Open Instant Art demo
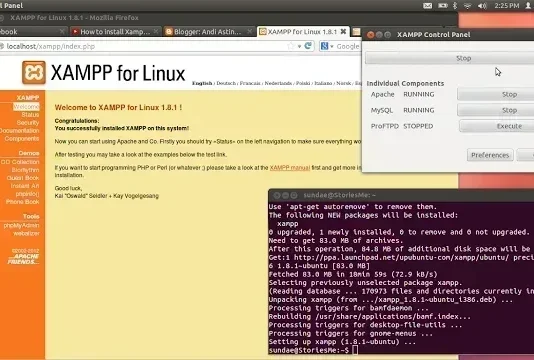This screenshot has height=360, width=534. 25,186
